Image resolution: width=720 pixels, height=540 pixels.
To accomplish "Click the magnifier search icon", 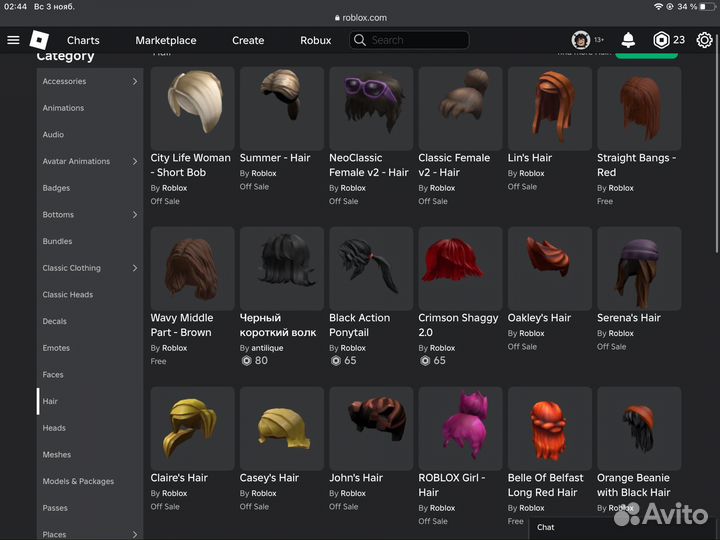I will tap(360, 40).
